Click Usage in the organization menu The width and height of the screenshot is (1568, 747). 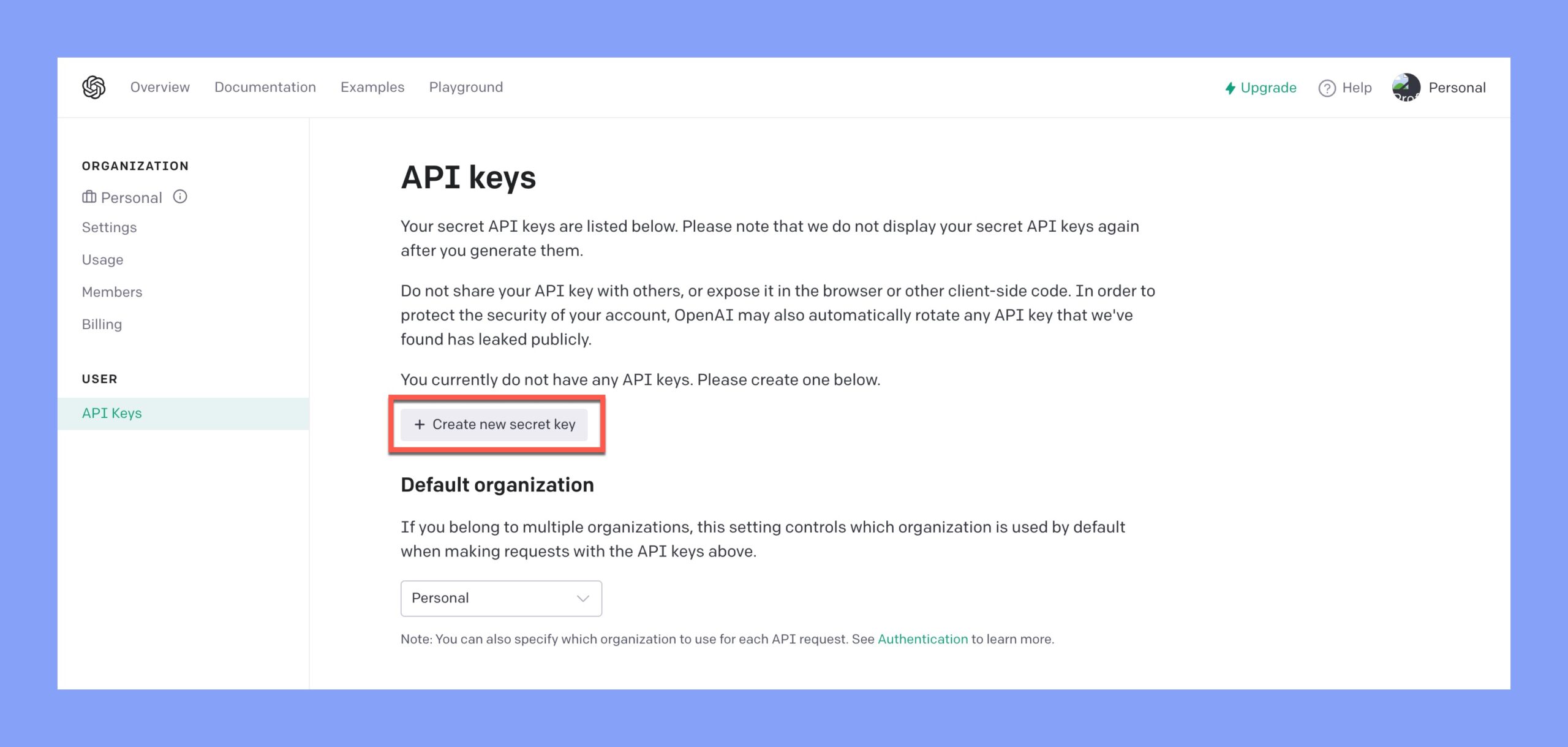pyautogui.click(x=102, y=259)
